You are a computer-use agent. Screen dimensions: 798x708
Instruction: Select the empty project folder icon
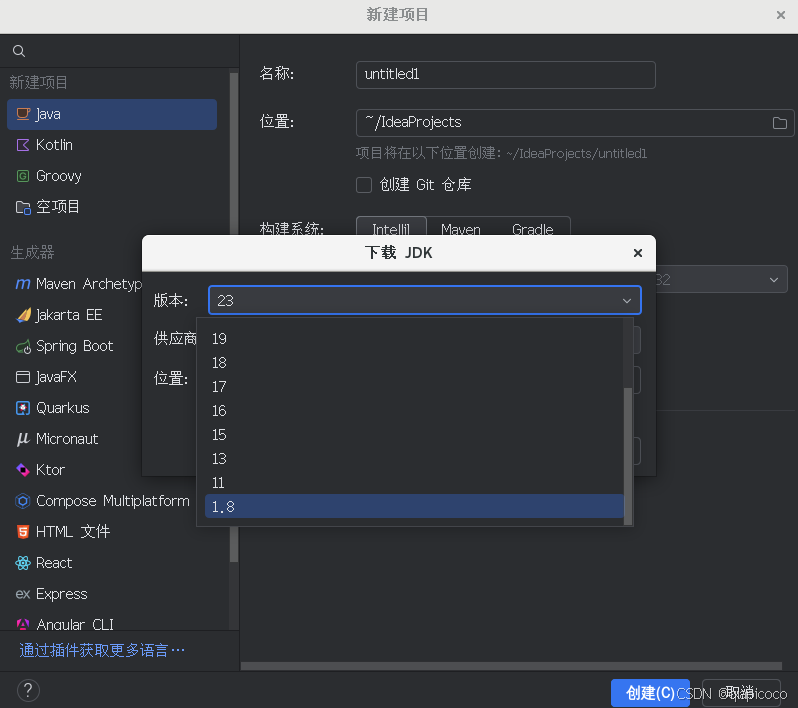click(23, 207)
